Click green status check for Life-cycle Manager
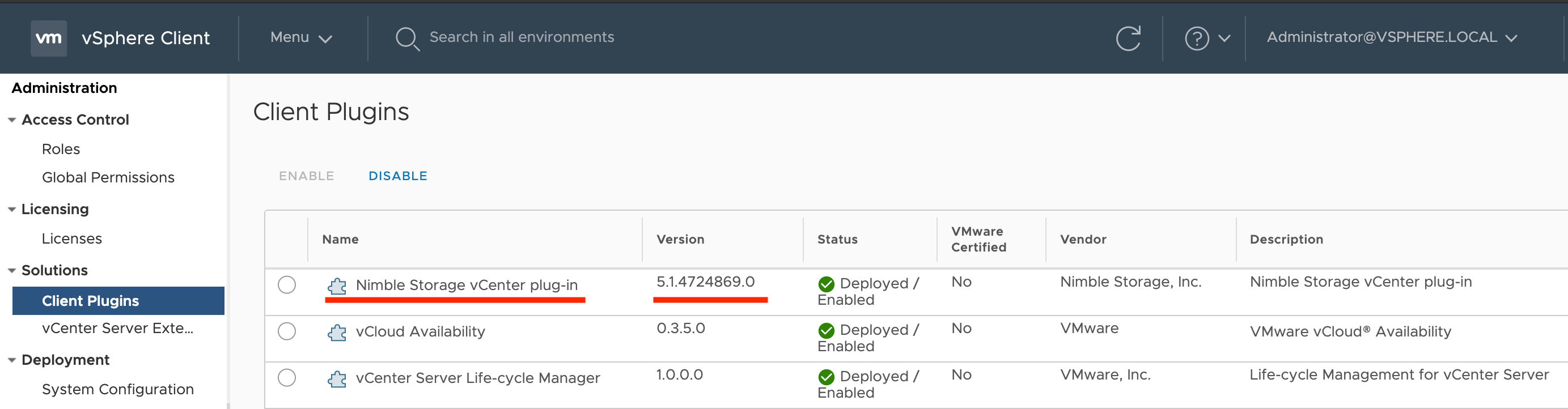Viewport: 1568px width, 409px height. pyautogui.click(x=826, y=377)
